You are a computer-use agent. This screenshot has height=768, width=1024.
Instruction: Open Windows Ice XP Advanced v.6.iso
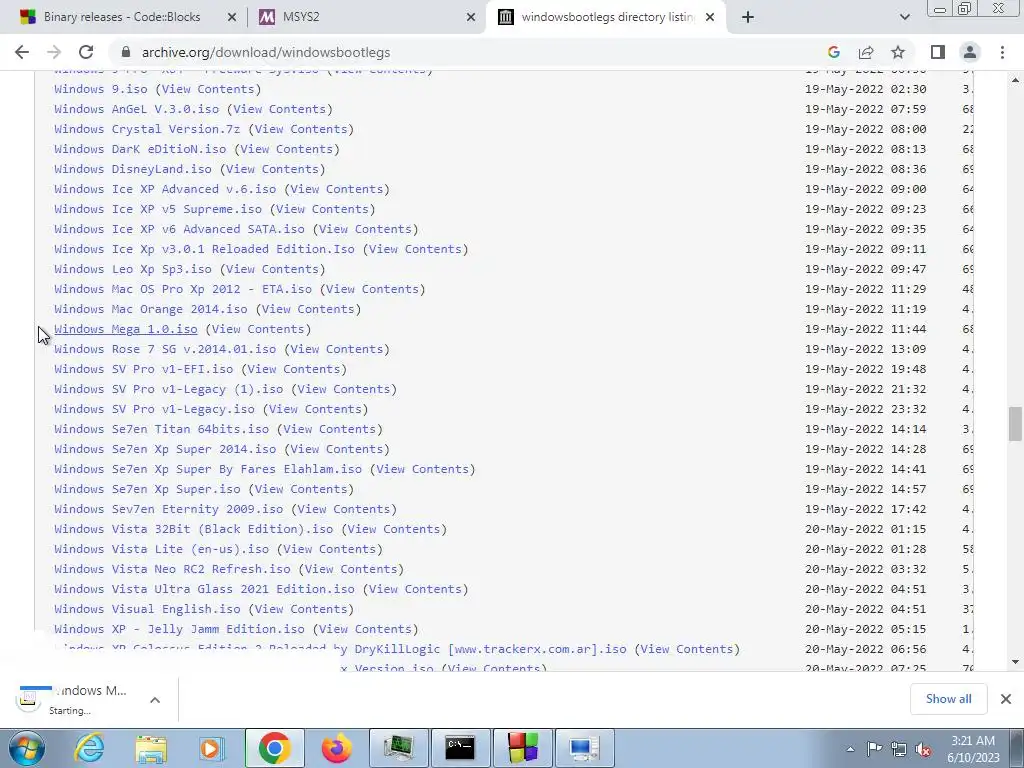coord(165,189)
